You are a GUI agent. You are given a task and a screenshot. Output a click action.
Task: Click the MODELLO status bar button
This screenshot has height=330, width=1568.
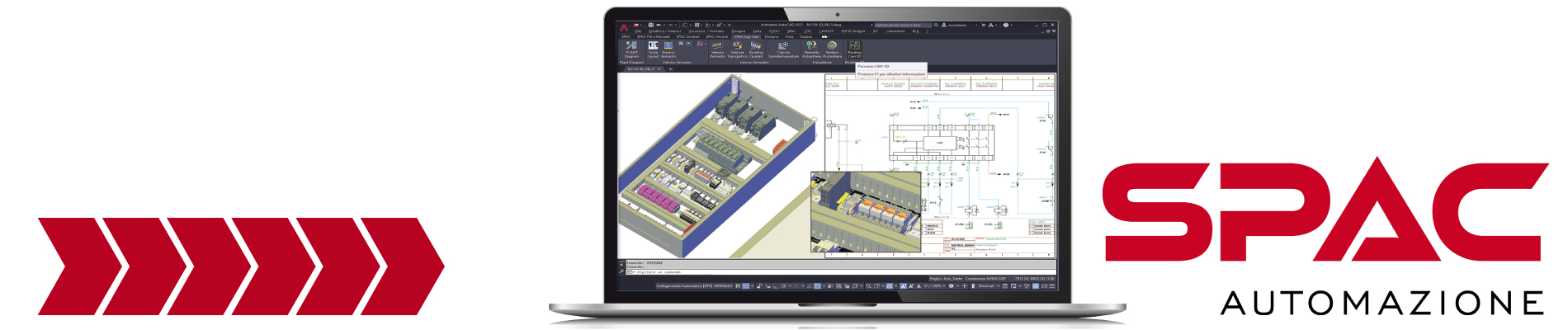(x=723, y=286)
